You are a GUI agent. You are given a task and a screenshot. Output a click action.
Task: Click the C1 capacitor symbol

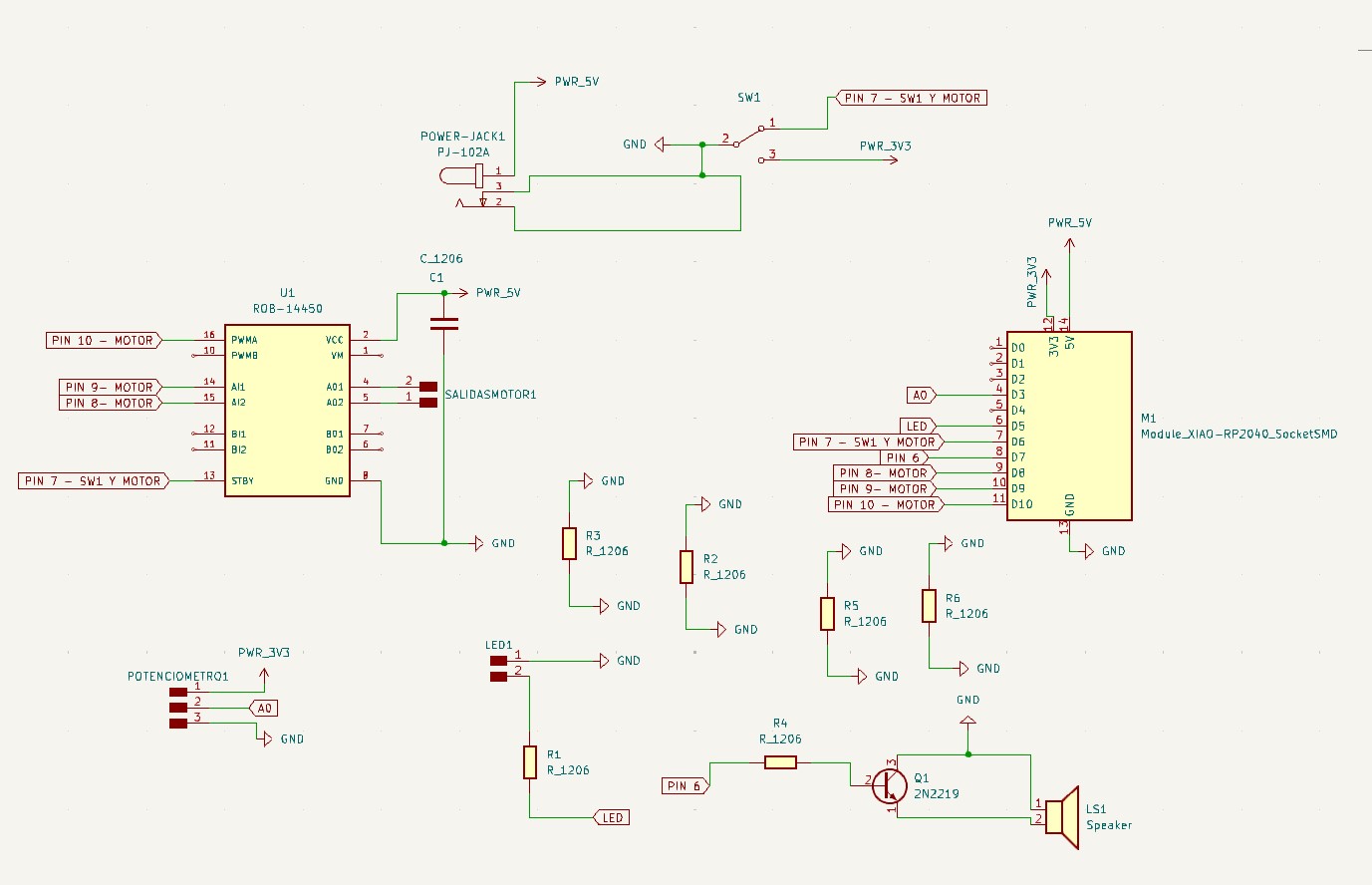(x=444, y=323)
